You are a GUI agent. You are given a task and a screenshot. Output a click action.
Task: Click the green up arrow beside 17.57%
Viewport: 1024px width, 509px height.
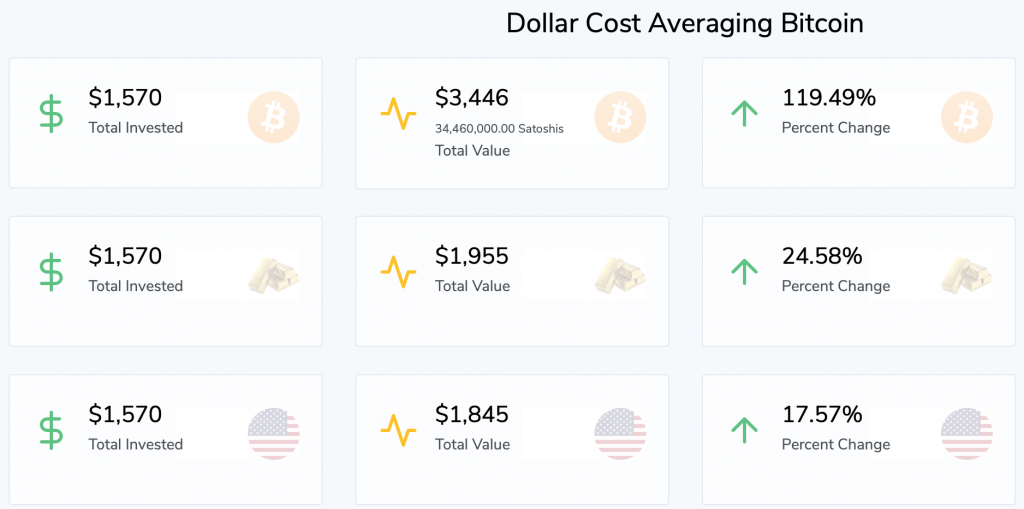pos(744,430)
